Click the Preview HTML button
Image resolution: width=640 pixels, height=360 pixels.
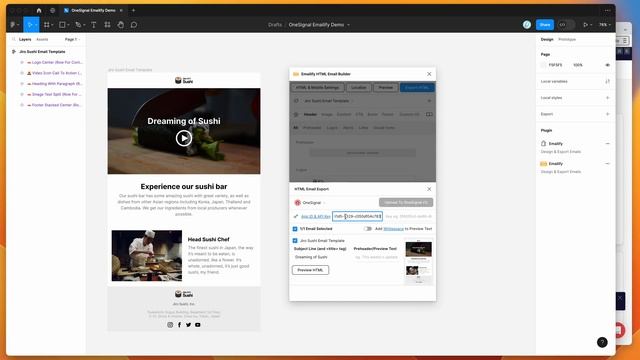(310, 270)
